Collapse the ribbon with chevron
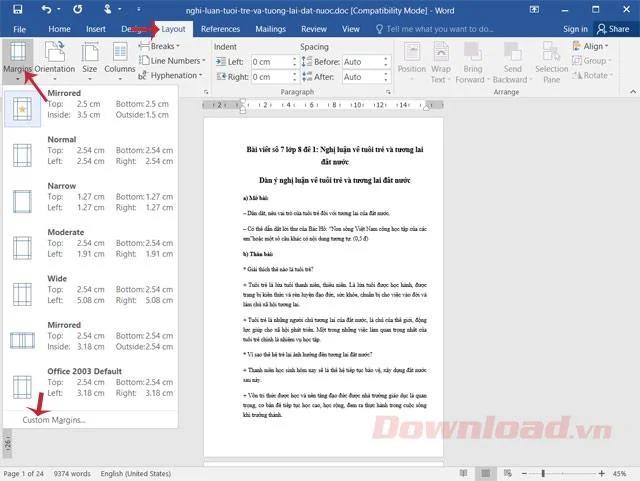The width and height of the screenshot is (640, 481). point(633,92)
